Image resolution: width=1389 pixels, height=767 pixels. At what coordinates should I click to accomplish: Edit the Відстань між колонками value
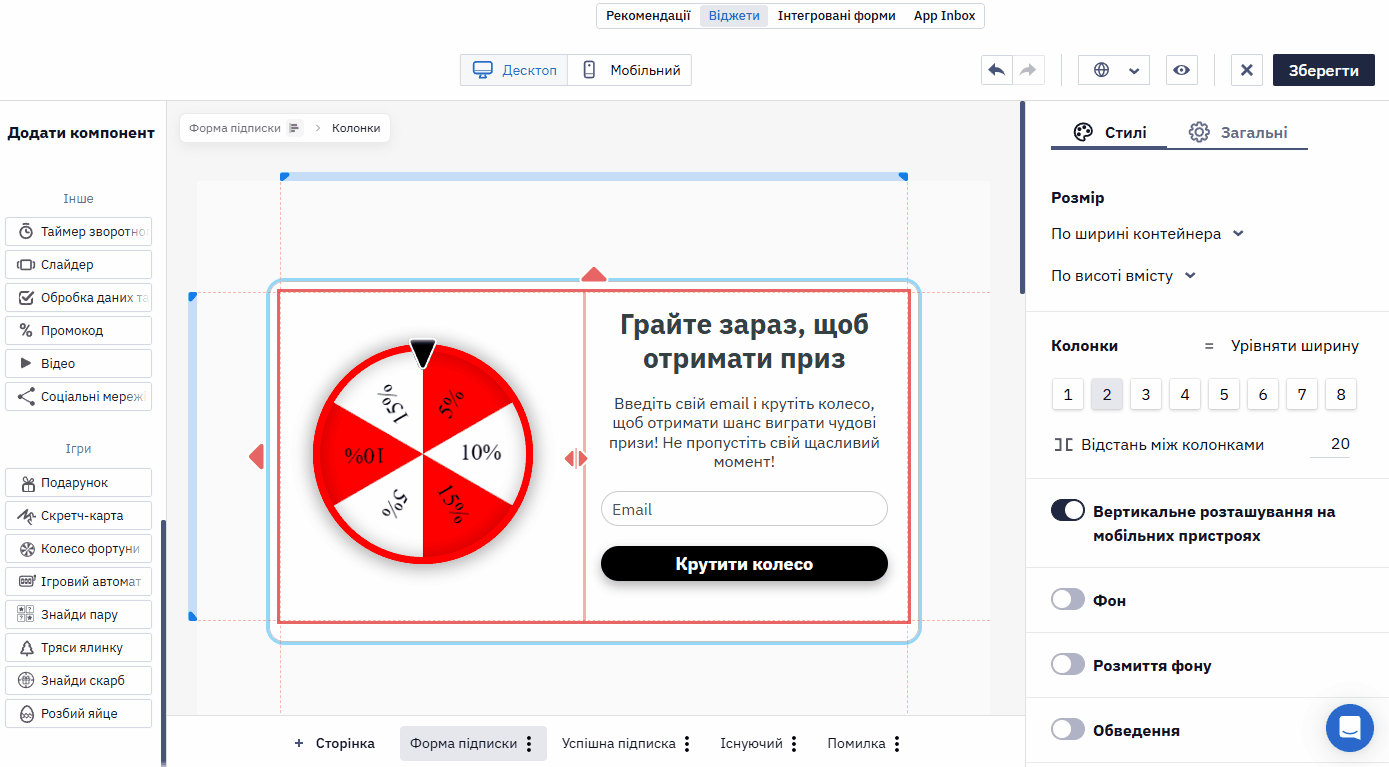[1330, 444]
